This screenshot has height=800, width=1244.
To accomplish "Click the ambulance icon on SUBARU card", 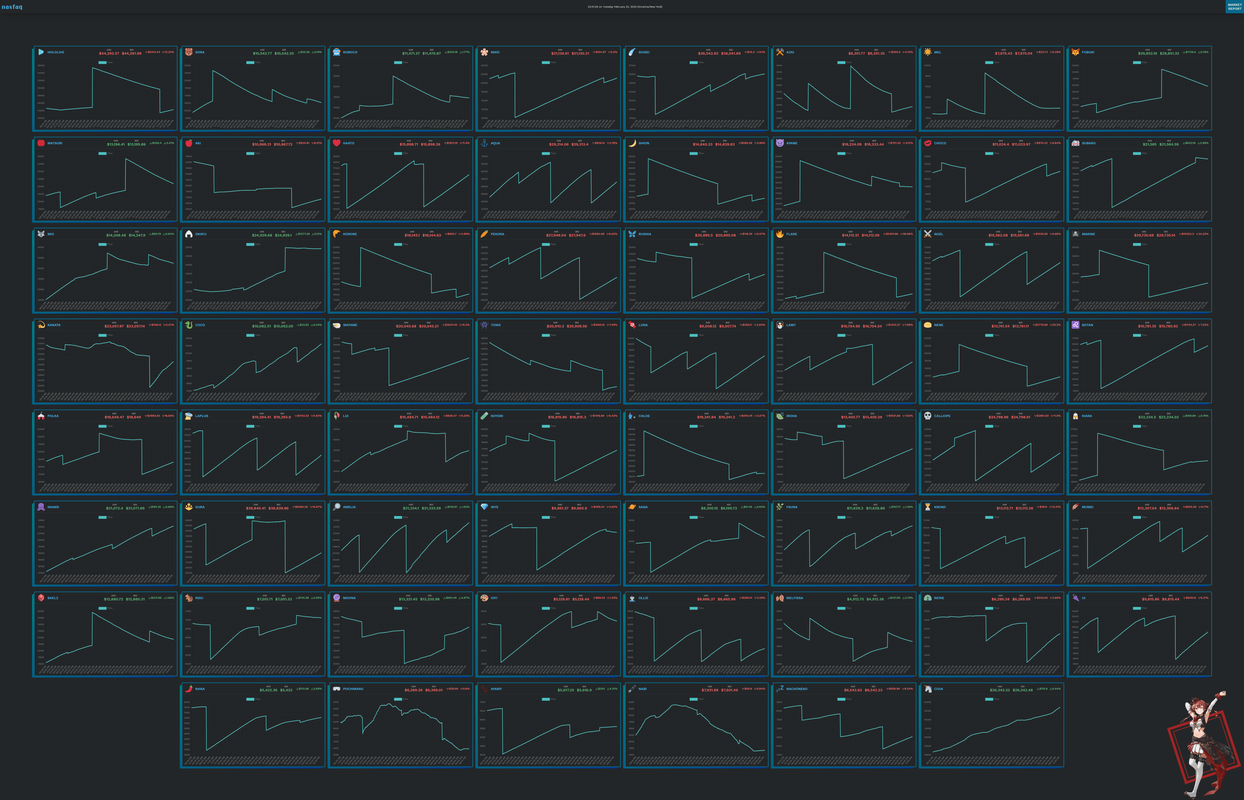I will 1076,143.
